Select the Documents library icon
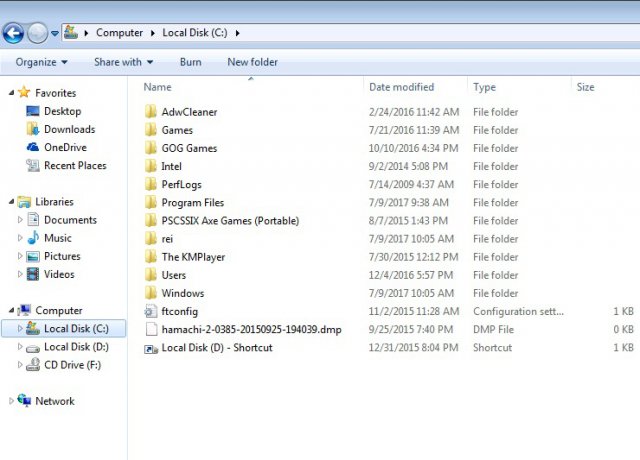640x460 pixels. pos(33,220)
